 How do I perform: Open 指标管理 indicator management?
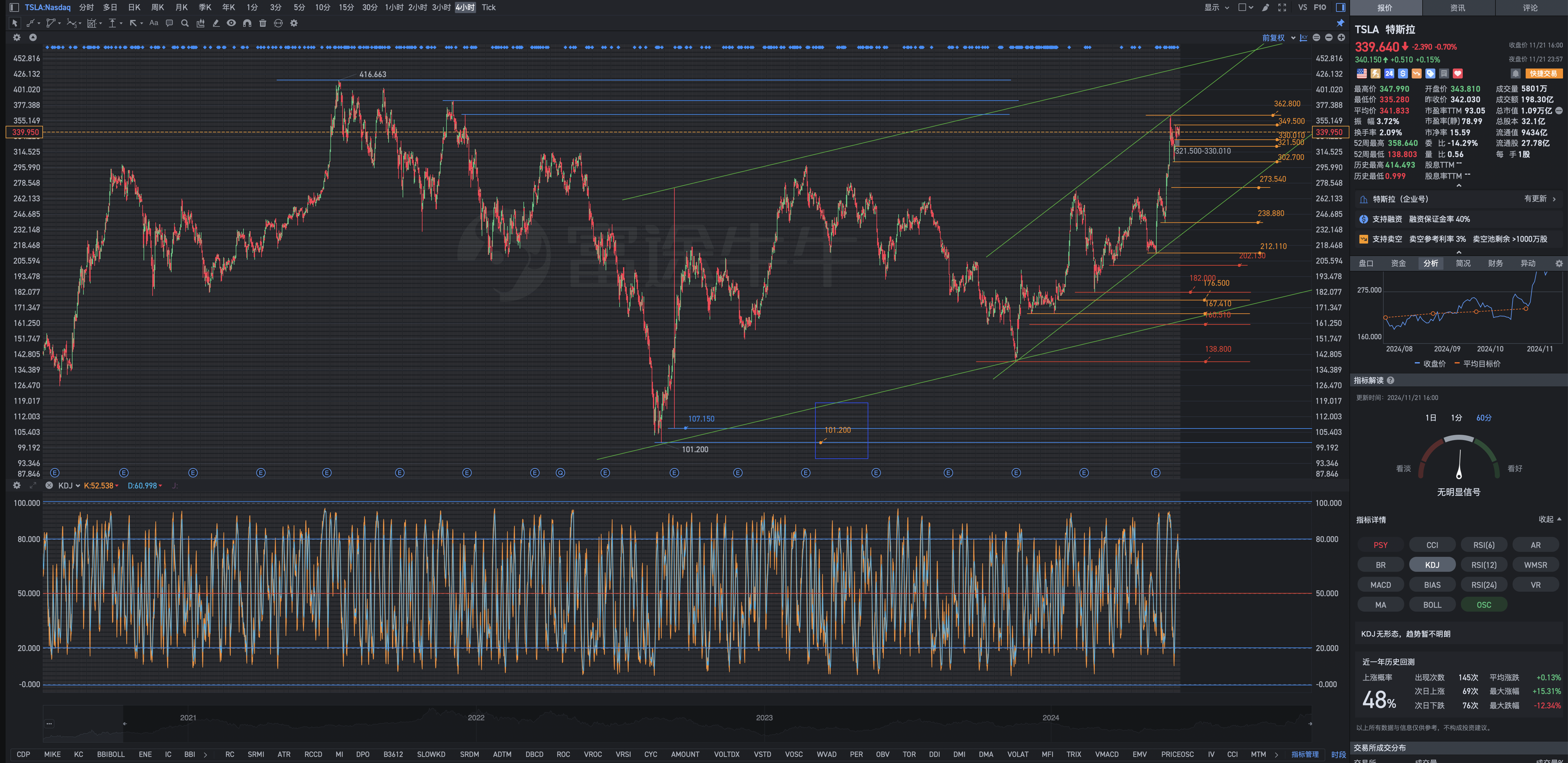tap(1305, 755)
